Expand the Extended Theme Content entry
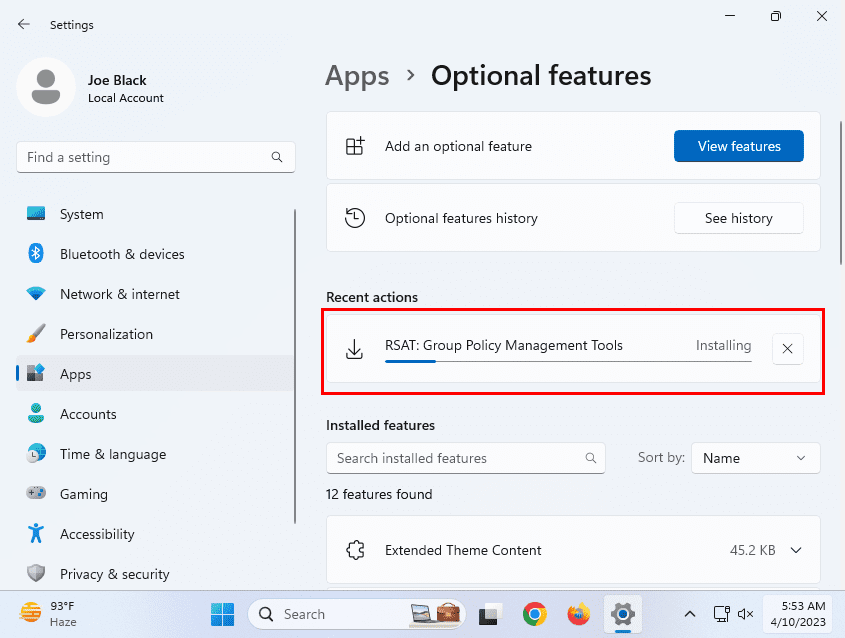Viewport: 845px width, 638px height. 796,550
